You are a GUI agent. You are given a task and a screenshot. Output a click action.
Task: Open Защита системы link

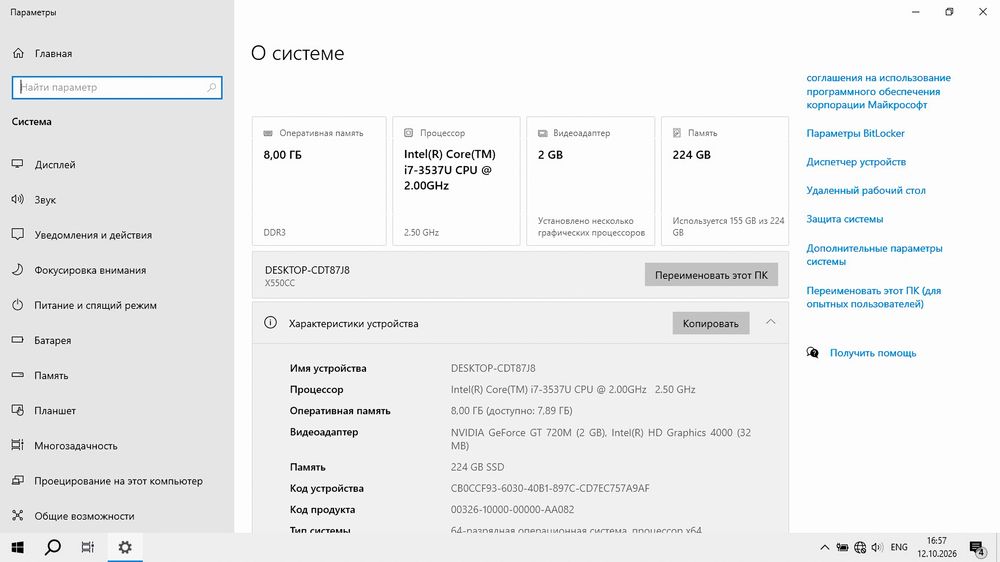coord(844,219)
